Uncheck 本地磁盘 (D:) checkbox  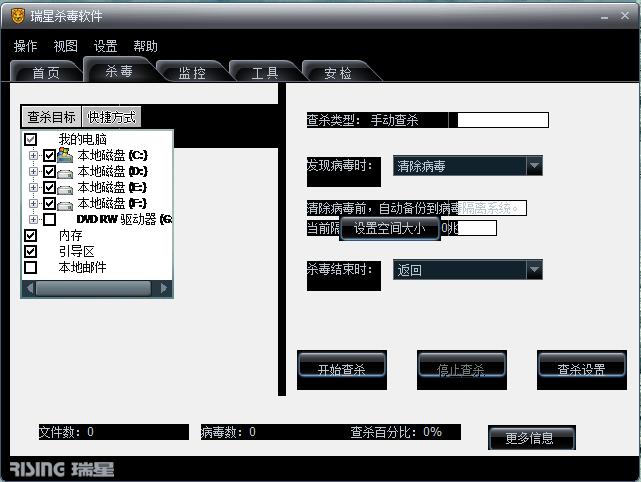[49, 171]
